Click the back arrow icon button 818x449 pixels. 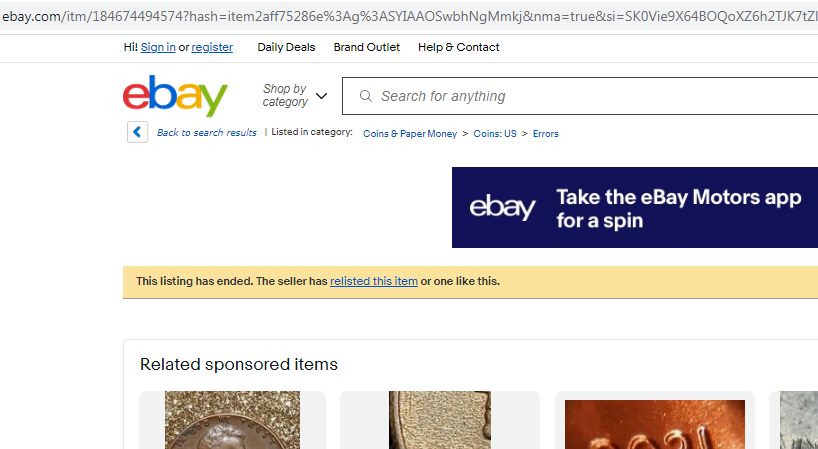pos(137,132)
